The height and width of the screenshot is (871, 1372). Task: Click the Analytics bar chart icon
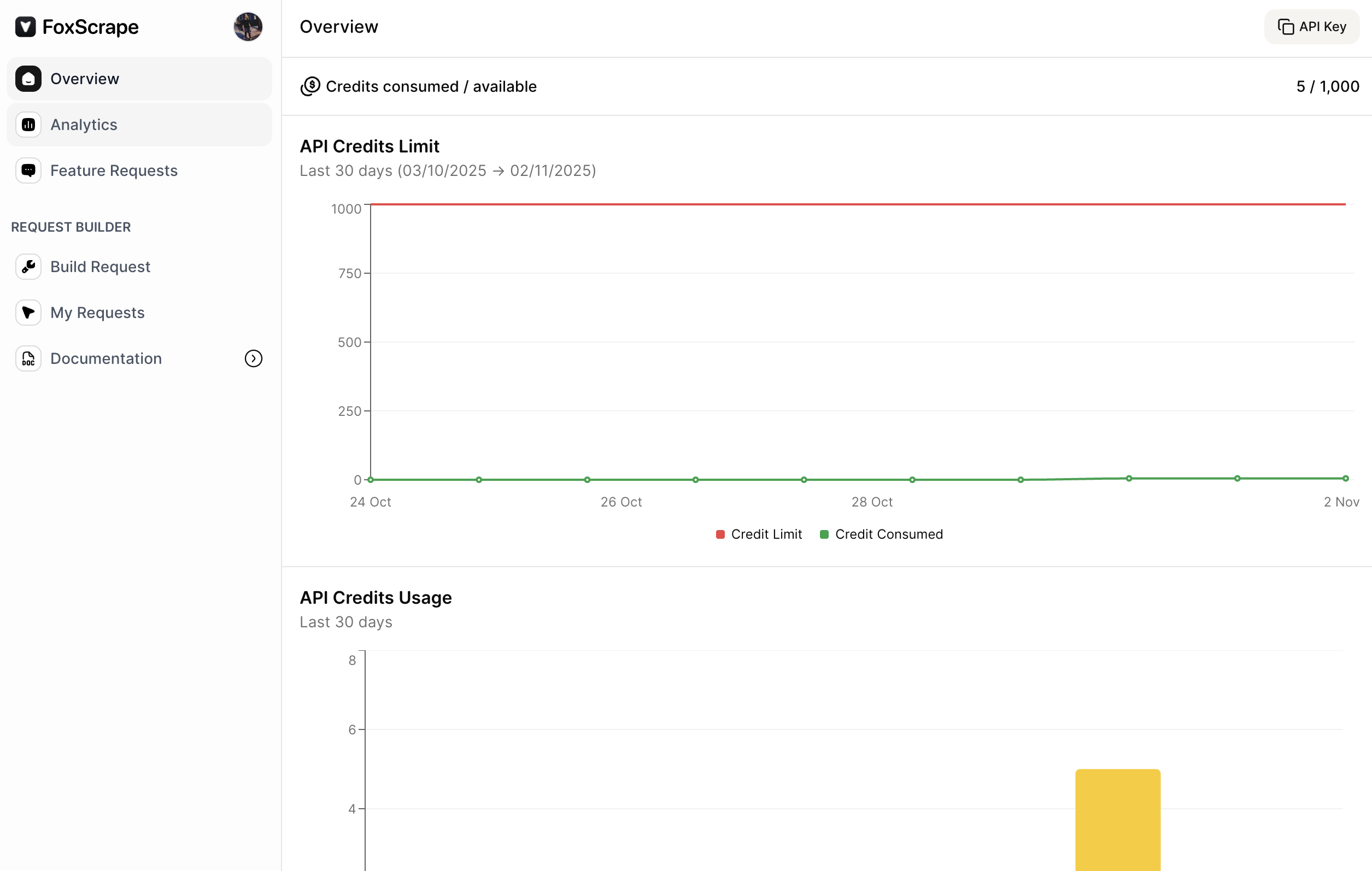click(x=28, y=125)
